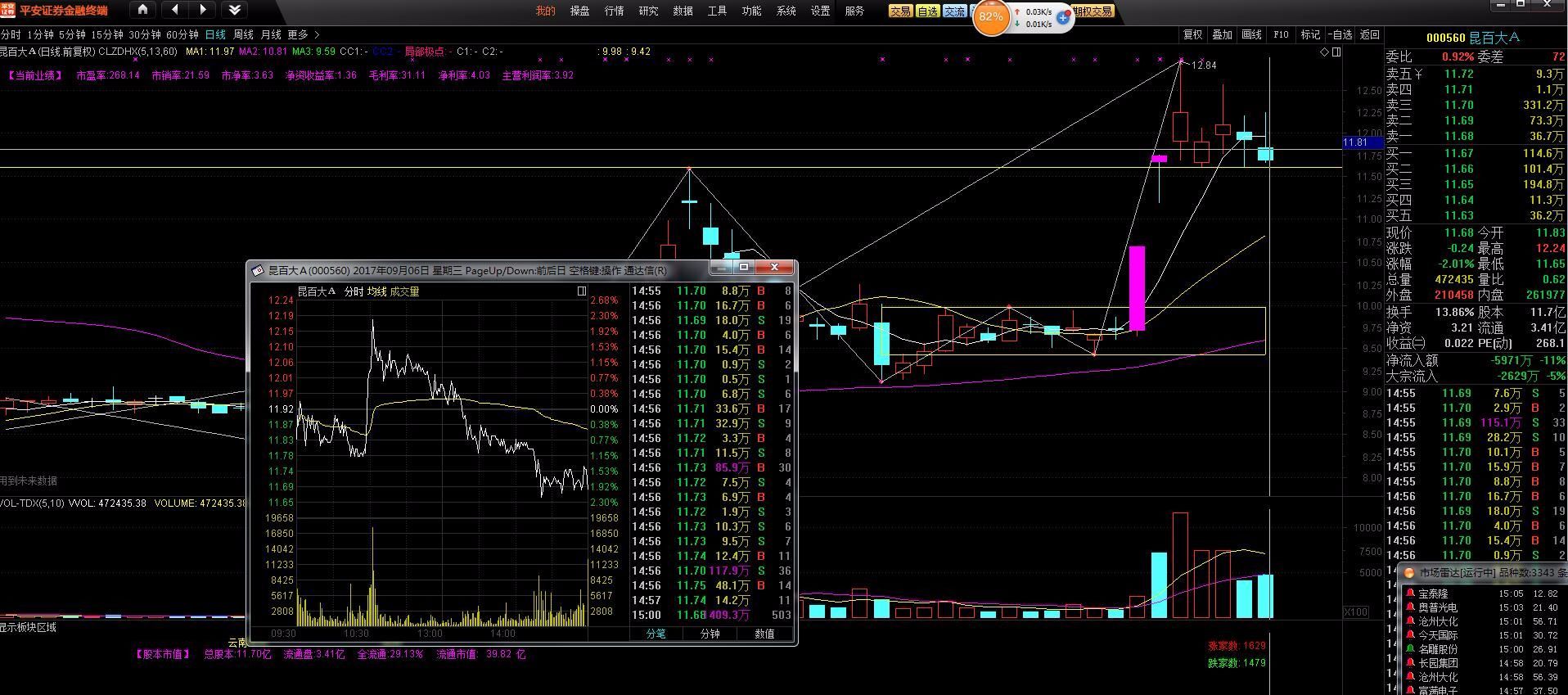Select 宝泰隆 in the market radar list

pos(1433,593)
